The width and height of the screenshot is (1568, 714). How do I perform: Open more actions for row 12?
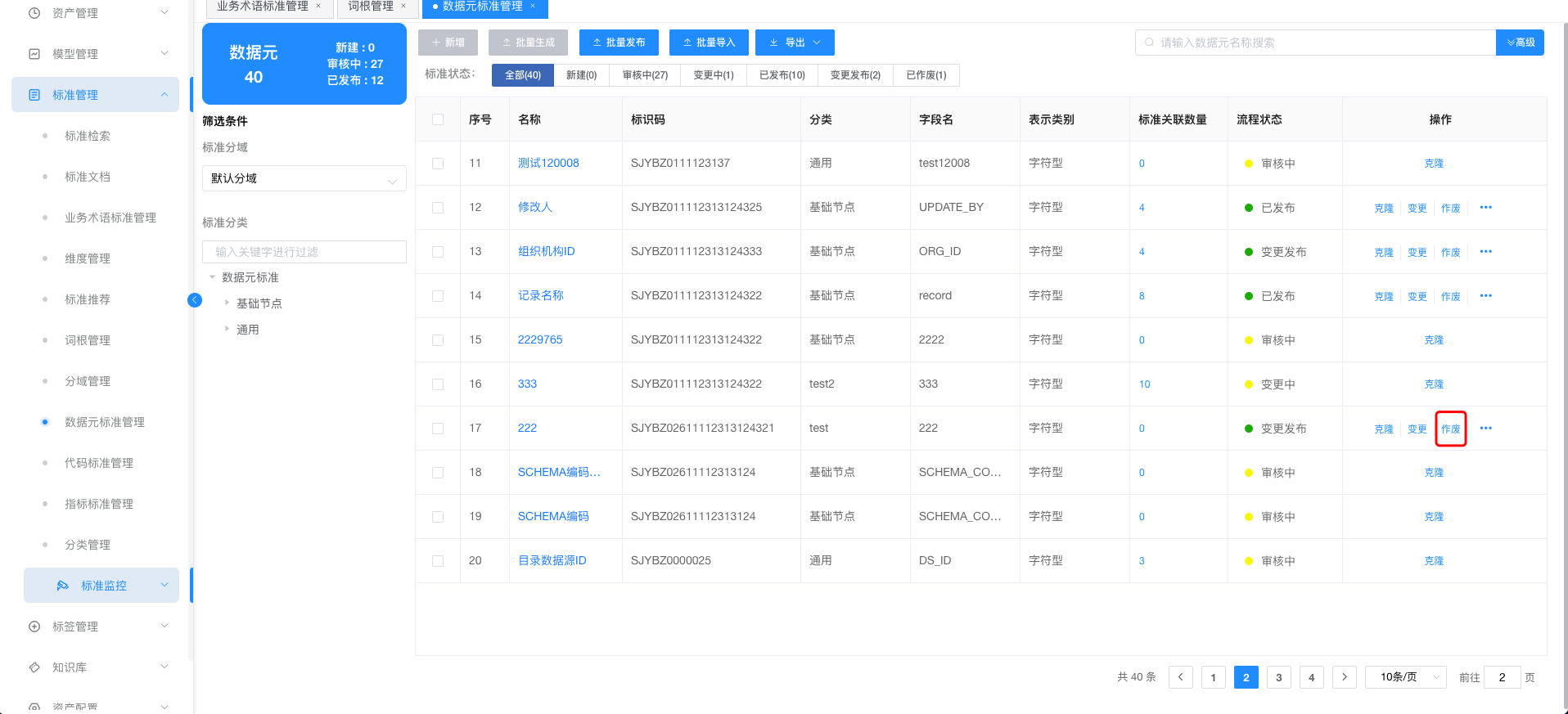pyautogui.click(x=1485, y=208)
